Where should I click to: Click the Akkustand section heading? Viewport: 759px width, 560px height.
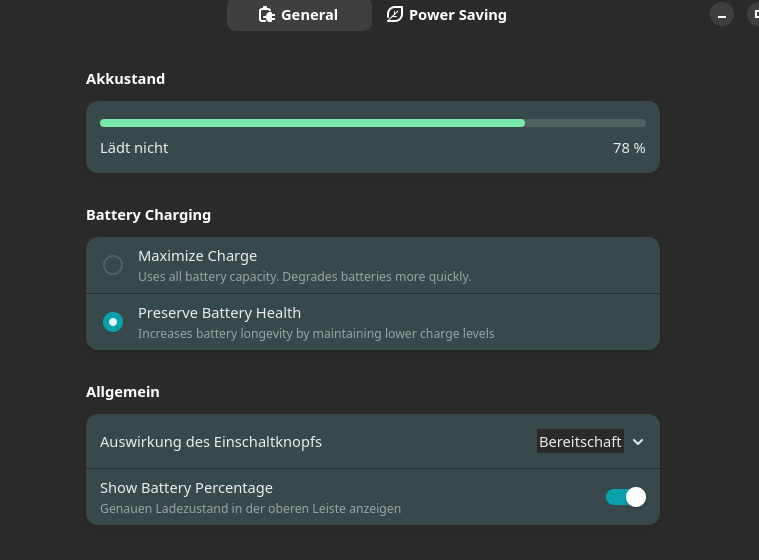[x=125, y=79]
